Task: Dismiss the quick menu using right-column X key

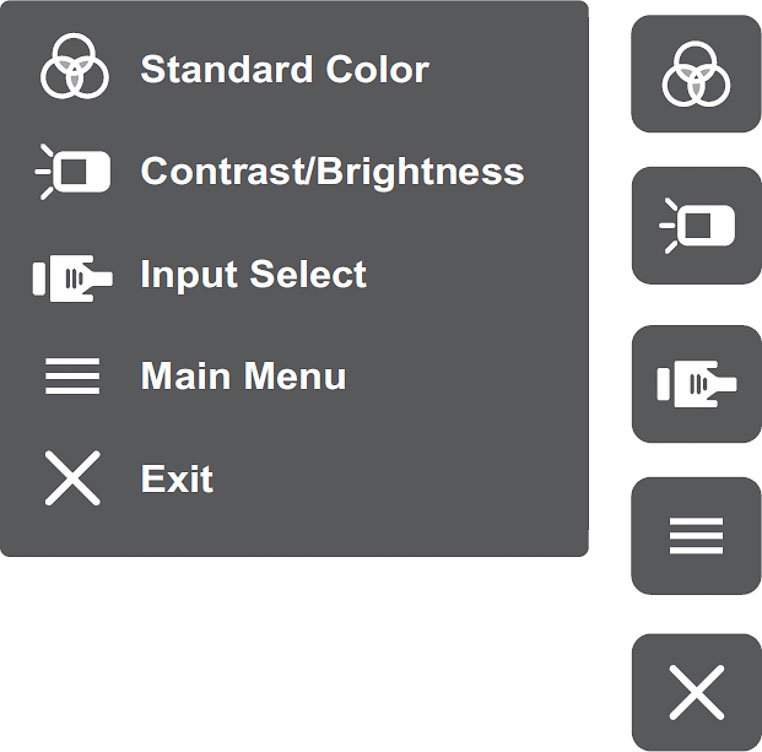Action: (697, 692)
